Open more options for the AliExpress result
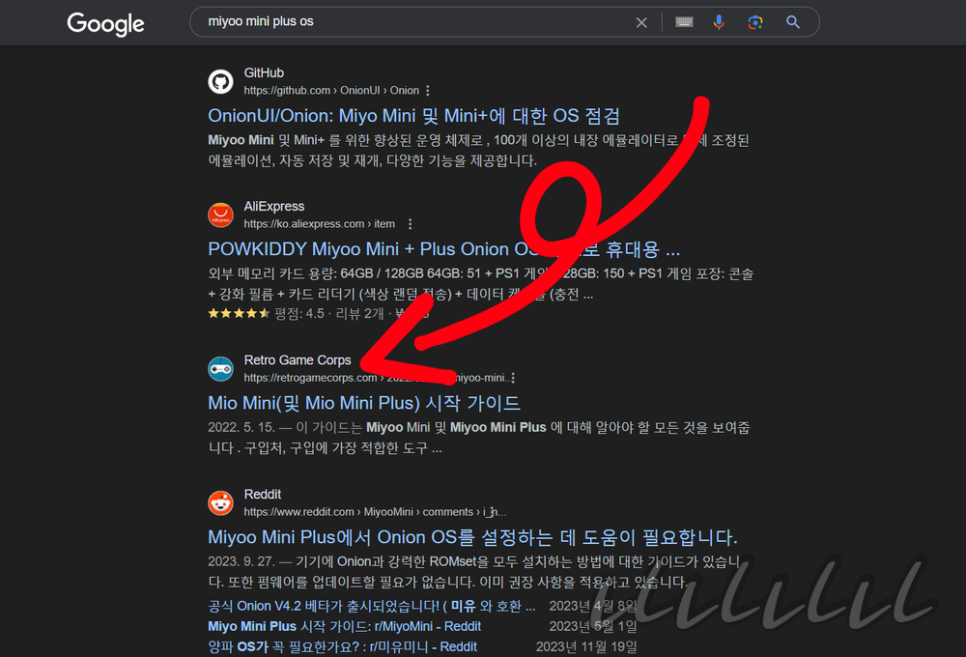Viewport: 966px width, 657px height. (x=410, y=224)
